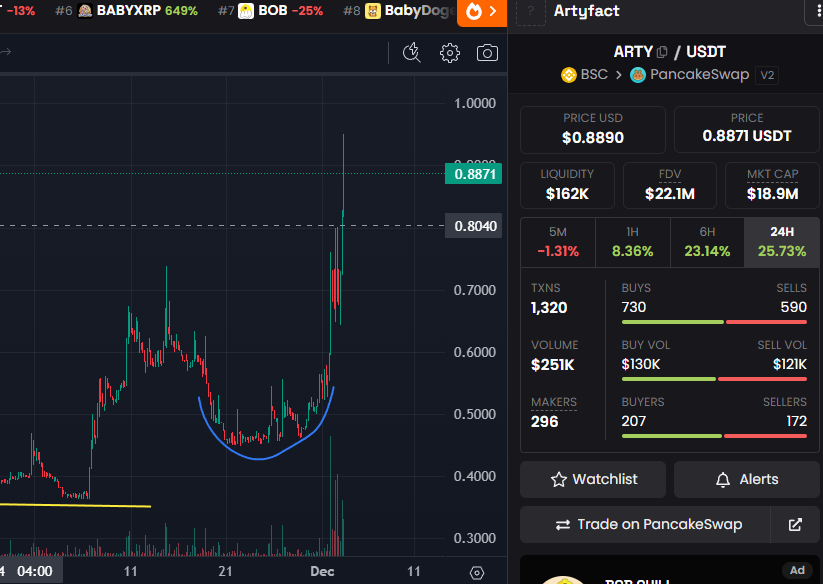Select the 6H timeframe tab

[x=707, y=242]
